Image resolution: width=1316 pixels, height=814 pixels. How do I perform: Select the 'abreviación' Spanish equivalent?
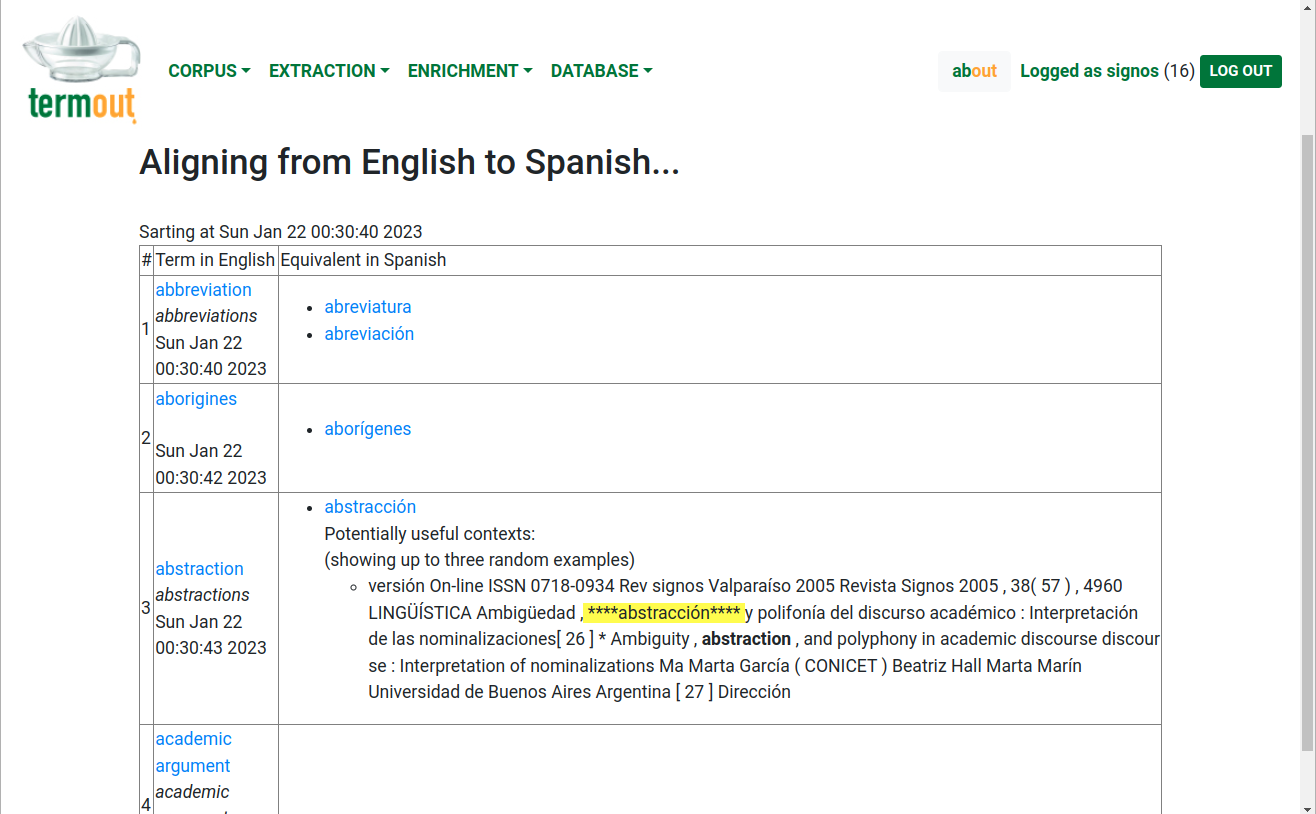pyautogui.click(x=369, y=334)
